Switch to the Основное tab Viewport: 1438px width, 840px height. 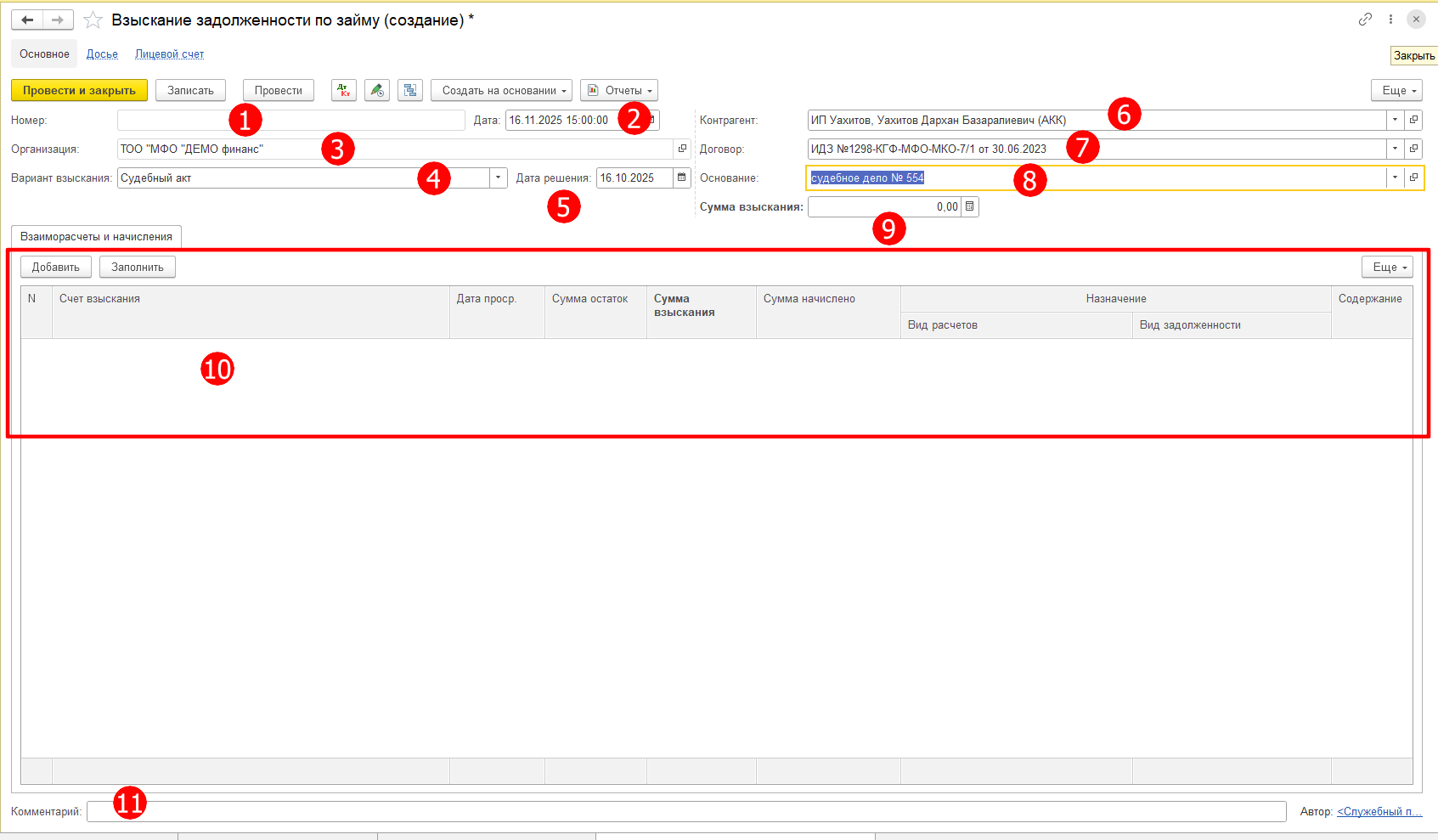tap(44, 54)
